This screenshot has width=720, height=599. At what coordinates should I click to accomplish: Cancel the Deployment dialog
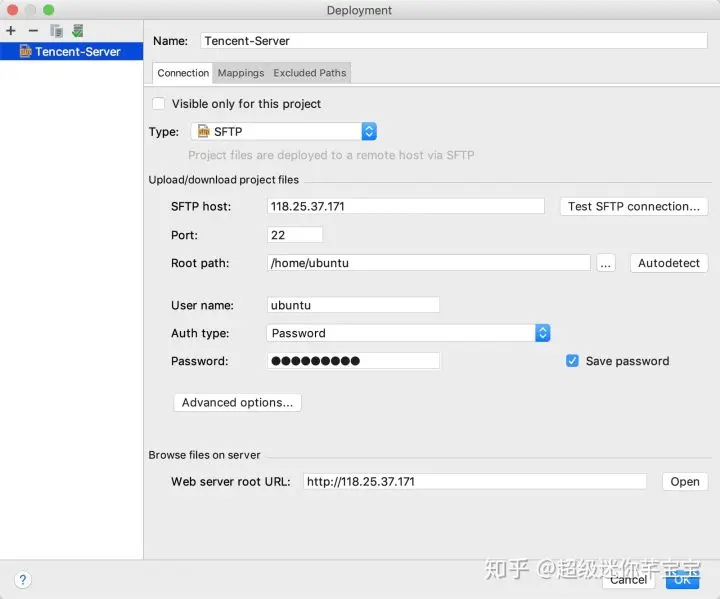coord(628,580)
